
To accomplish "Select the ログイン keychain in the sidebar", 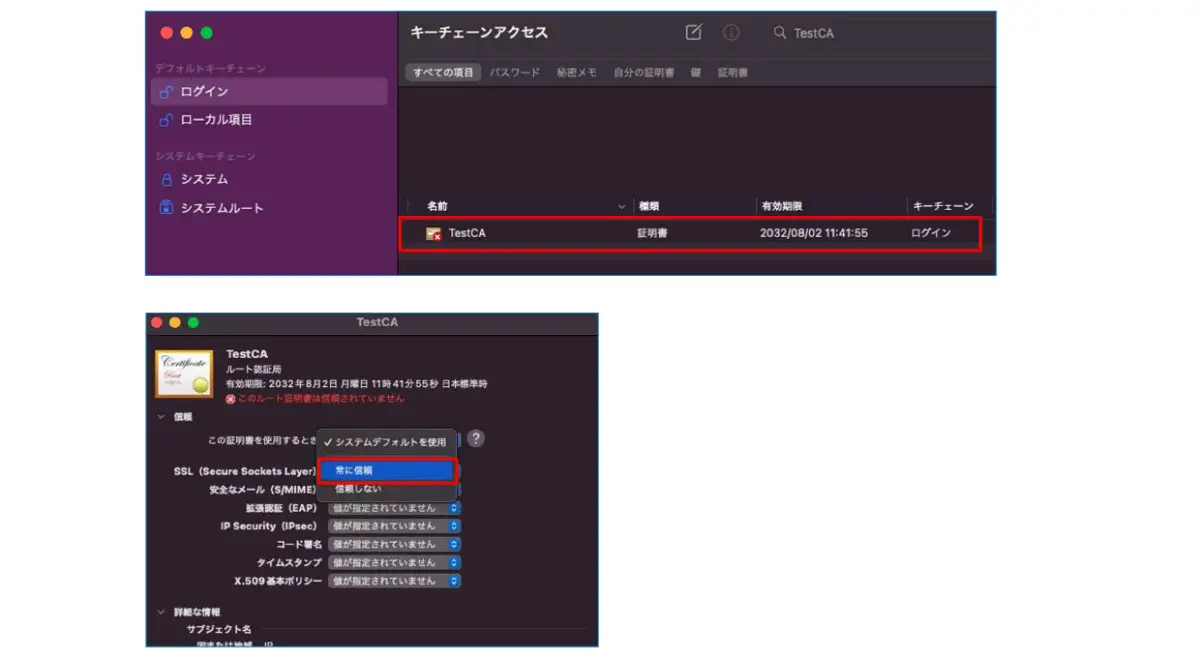I will coord(268,92).
